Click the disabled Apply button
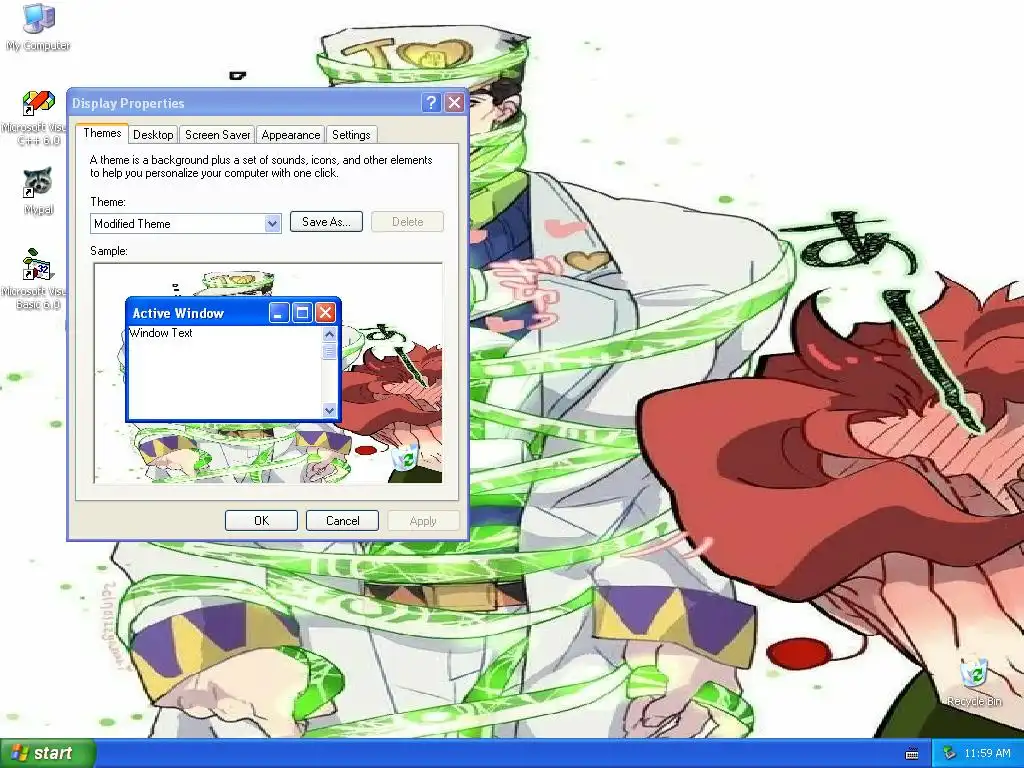This screenshot has width=1024, height=768. [423, 520]
